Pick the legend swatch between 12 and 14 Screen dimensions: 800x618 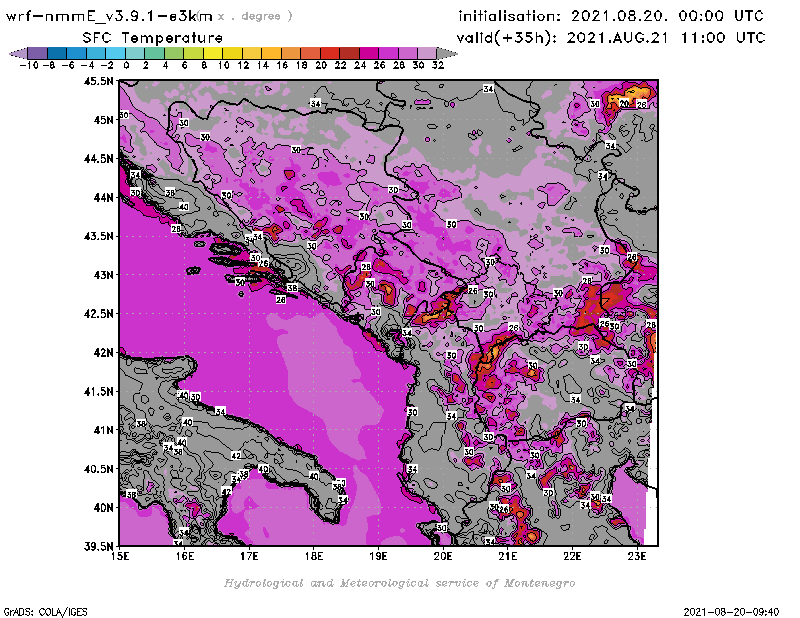coord(252,53)
